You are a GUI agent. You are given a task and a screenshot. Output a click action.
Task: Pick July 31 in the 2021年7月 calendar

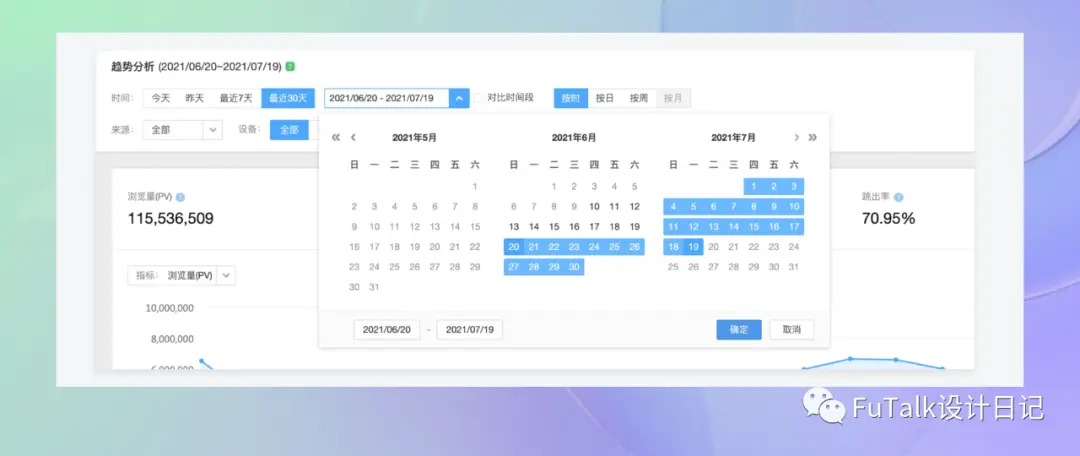[x=794, y=267]
